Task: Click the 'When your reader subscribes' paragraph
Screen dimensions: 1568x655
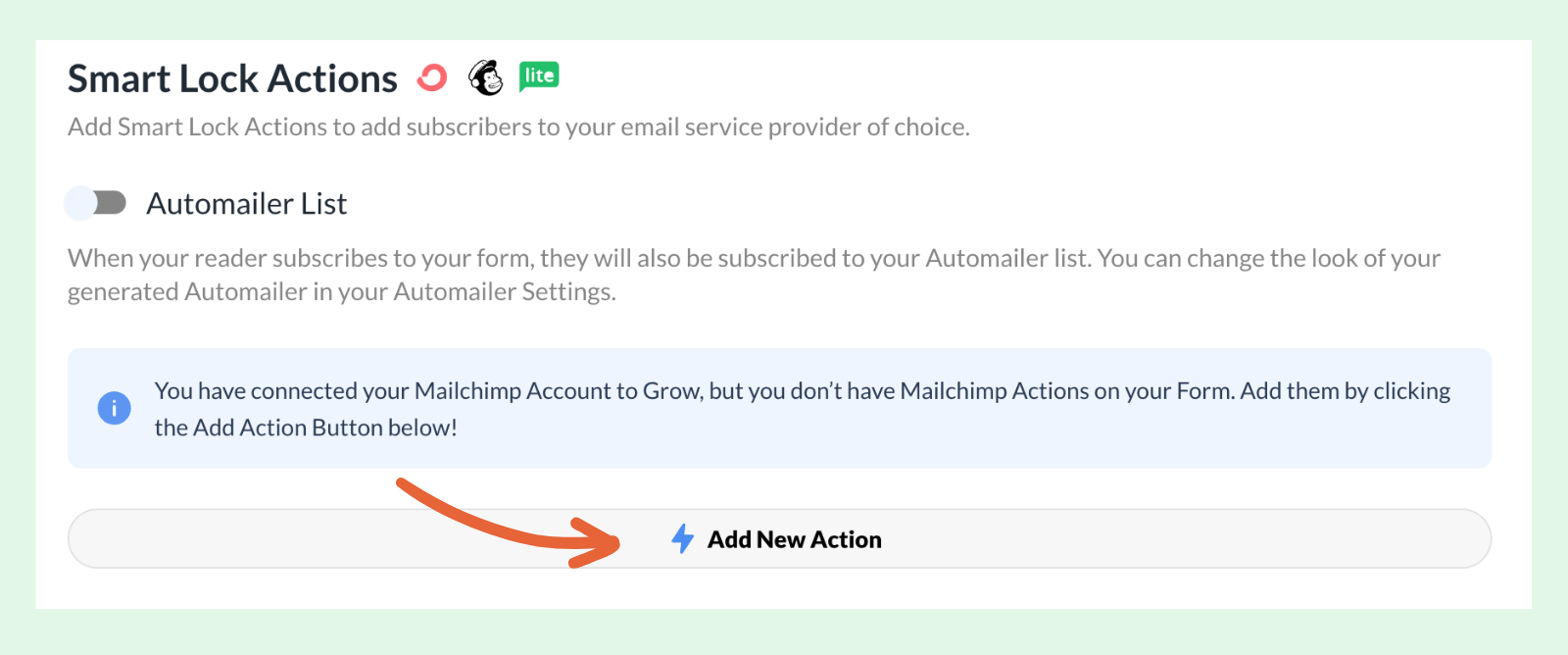Action: (754, 276)
